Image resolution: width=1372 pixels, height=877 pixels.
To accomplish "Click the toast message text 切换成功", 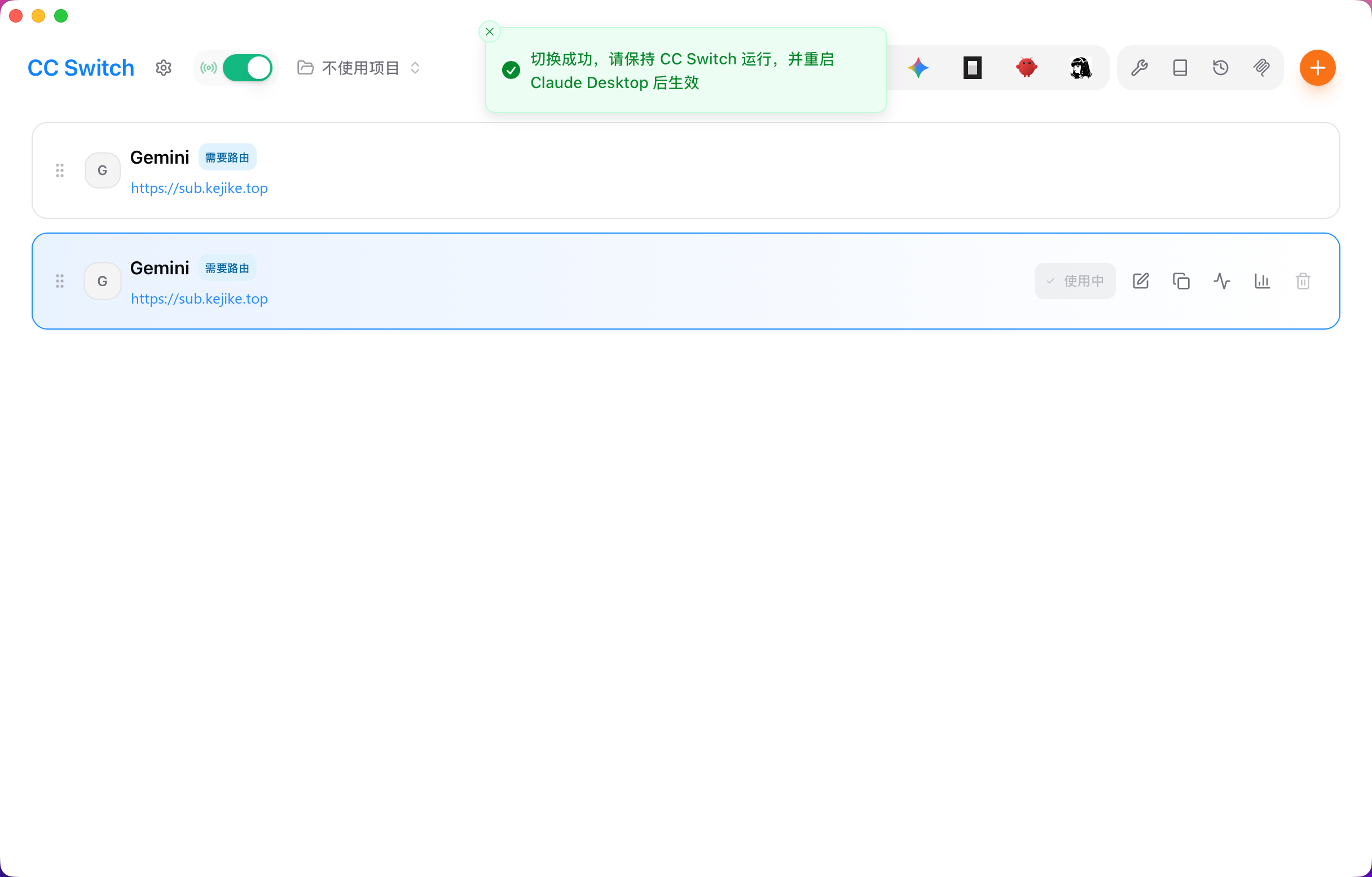I will [x=561, y=59].
